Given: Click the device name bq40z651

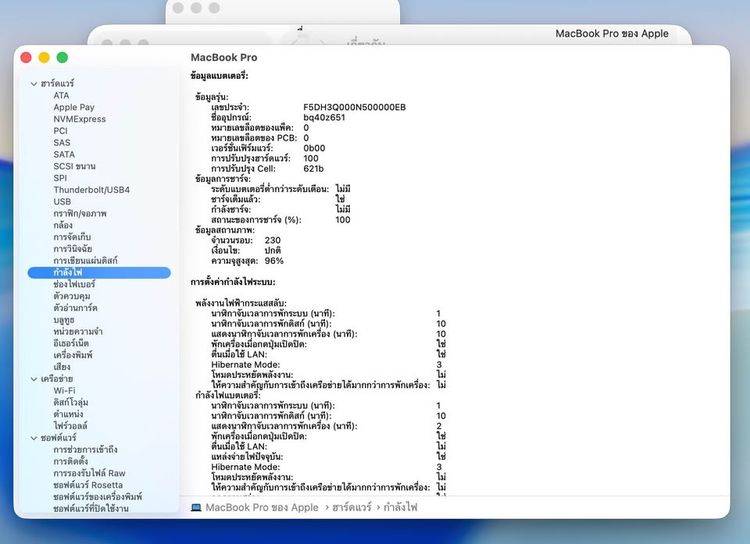Looking at the screenshot, I should (324, 117).
